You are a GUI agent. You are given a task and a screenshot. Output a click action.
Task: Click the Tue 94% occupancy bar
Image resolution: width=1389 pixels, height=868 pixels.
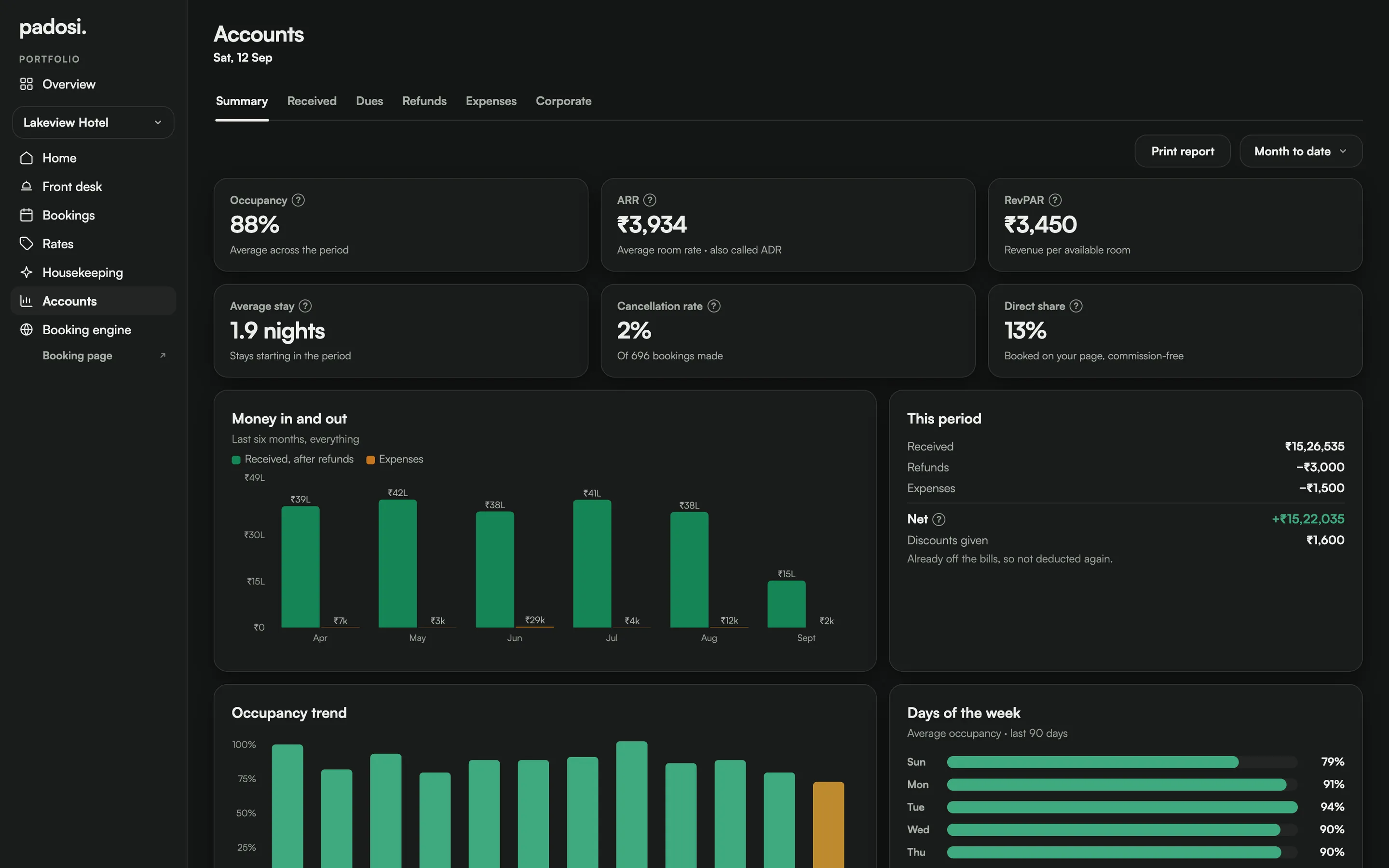click(1121, 807)
